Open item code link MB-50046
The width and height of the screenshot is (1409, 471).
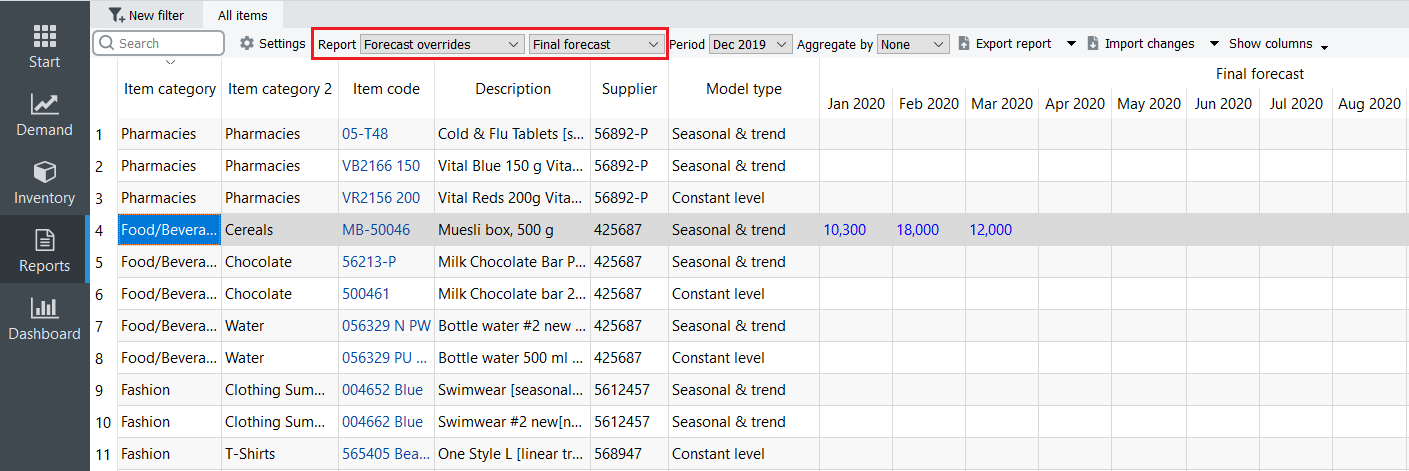click(376, 230)
